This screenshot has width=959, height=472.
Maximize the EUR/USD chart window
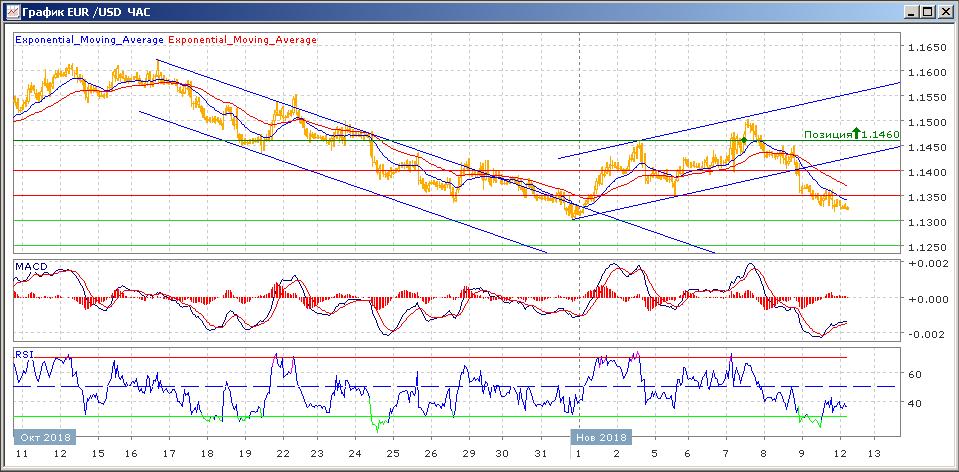point(927,12)
